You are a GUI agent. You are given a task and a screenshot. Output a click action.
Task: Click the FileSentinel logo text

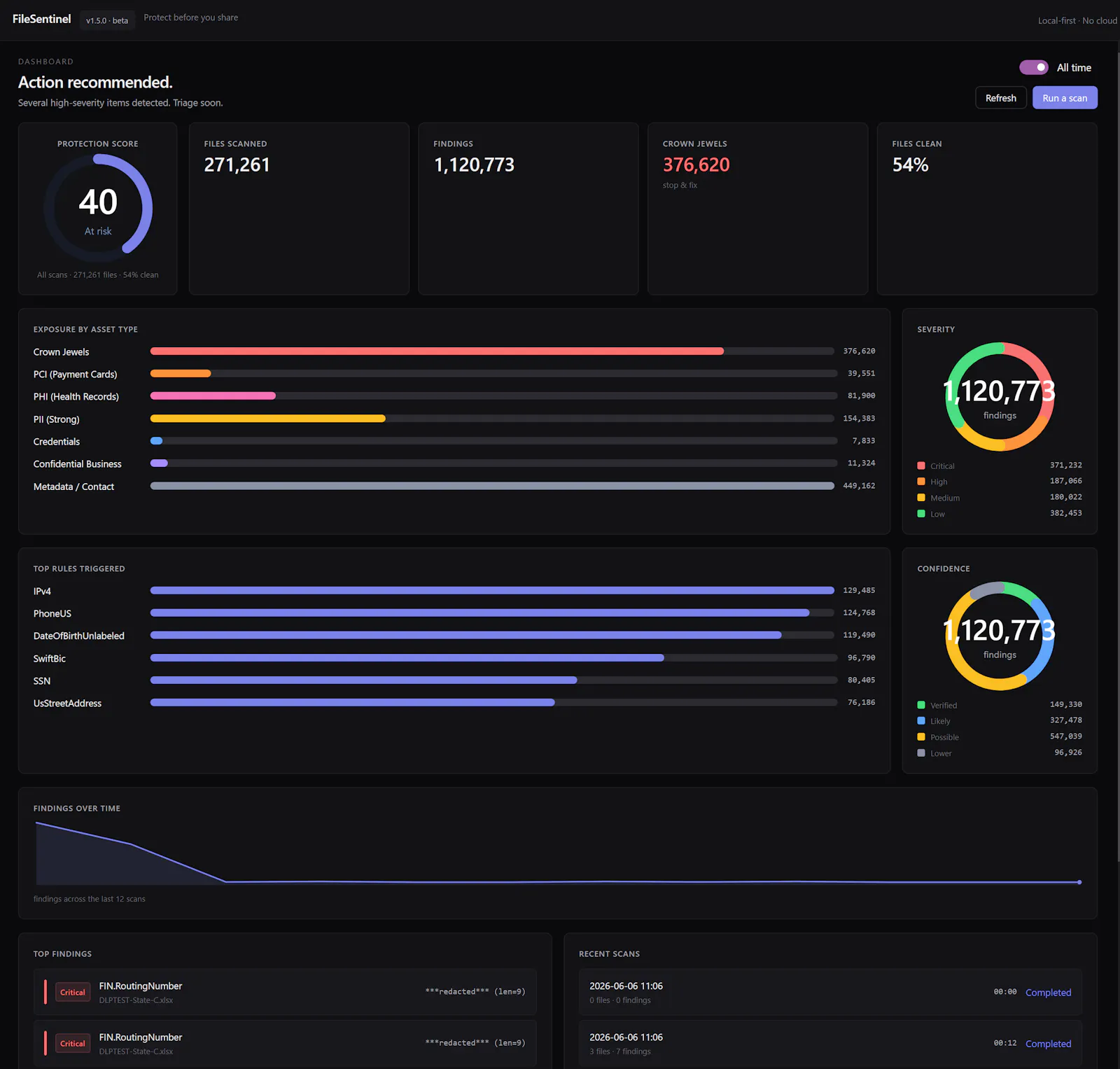tap(41, 19)
